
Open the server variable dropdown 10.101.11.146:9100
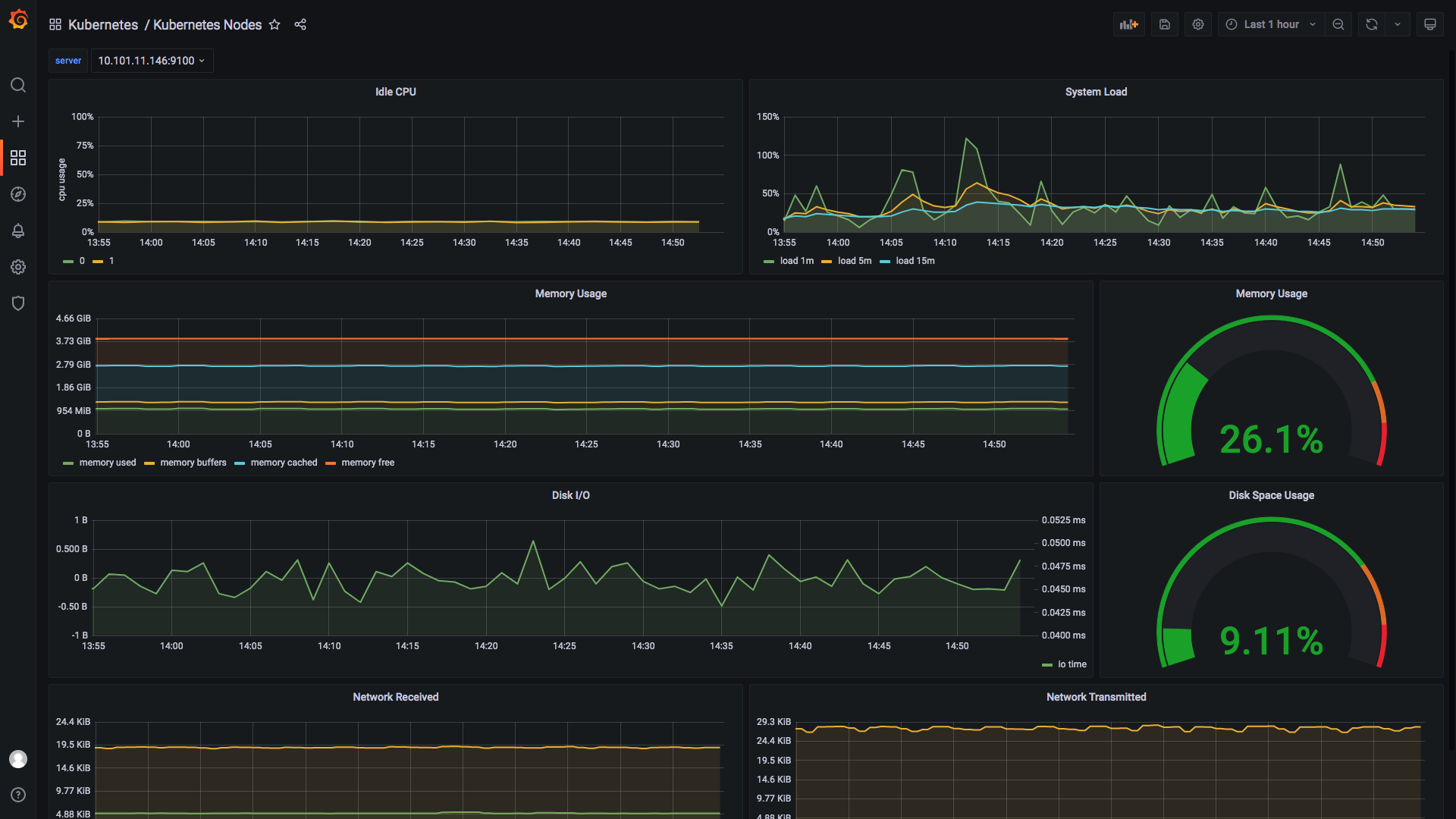coord(152,61)
